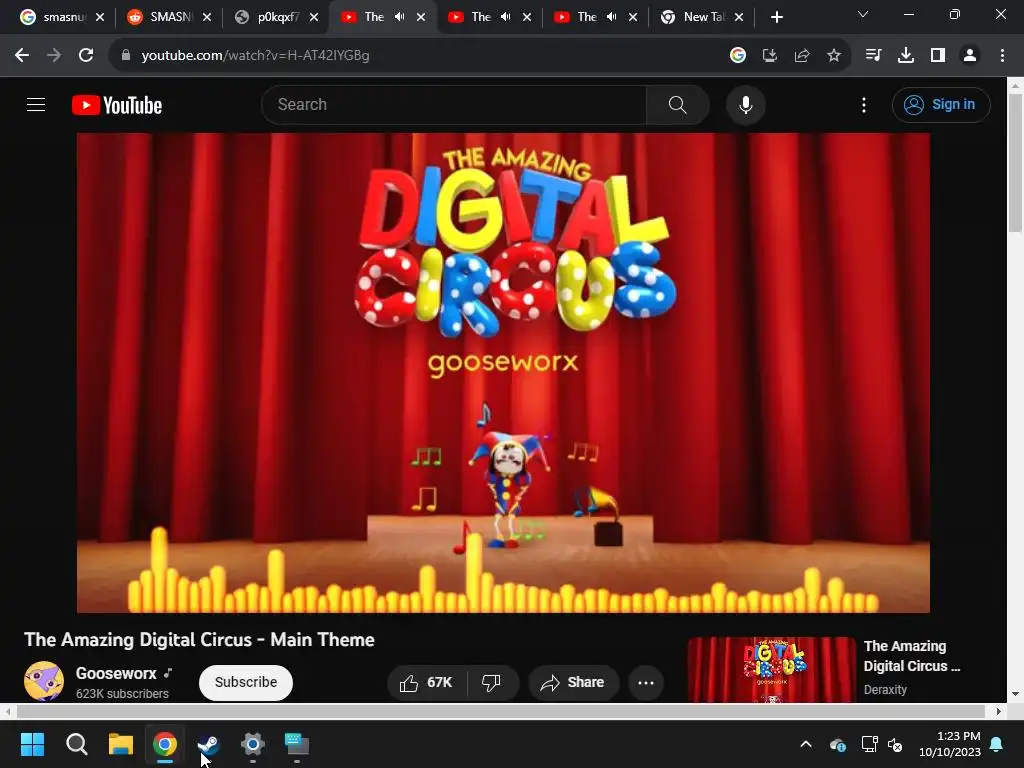Screen dimensions: 1024x768
Task: Open YouTube settings three-dot menu
Action: [x=864, y=104]
